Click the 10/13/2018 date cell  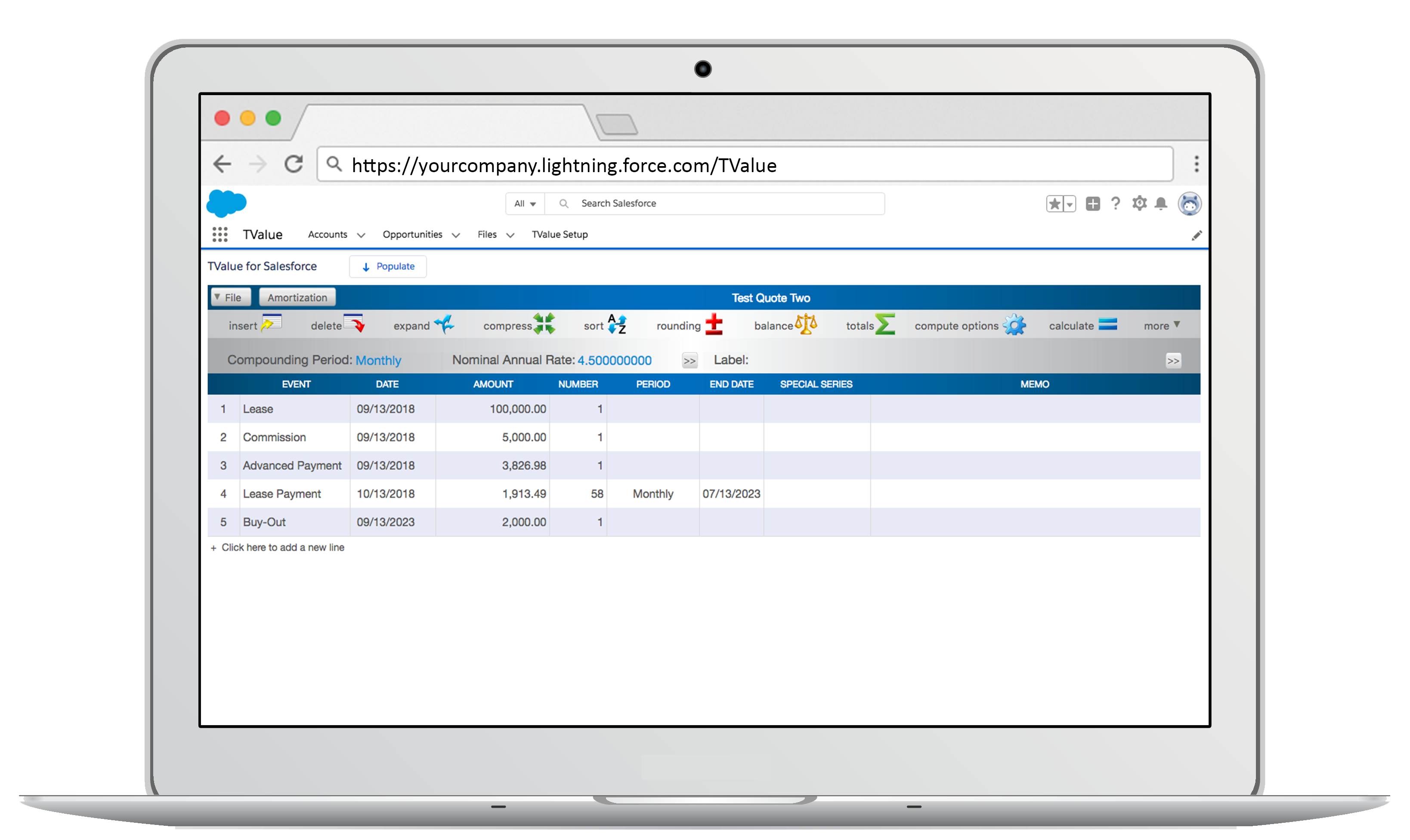point(393,494)
